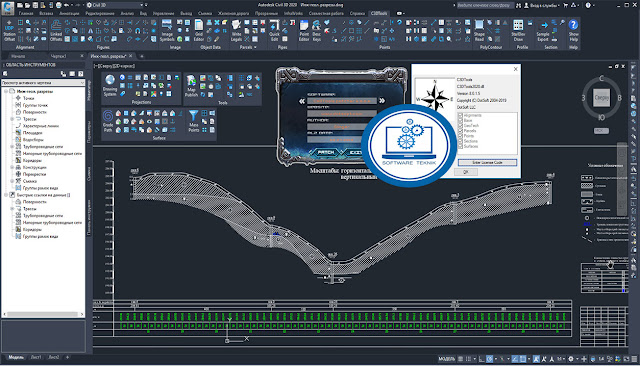Toggle the Parcels checkbox in C3DTools dialog

[460, 131]
